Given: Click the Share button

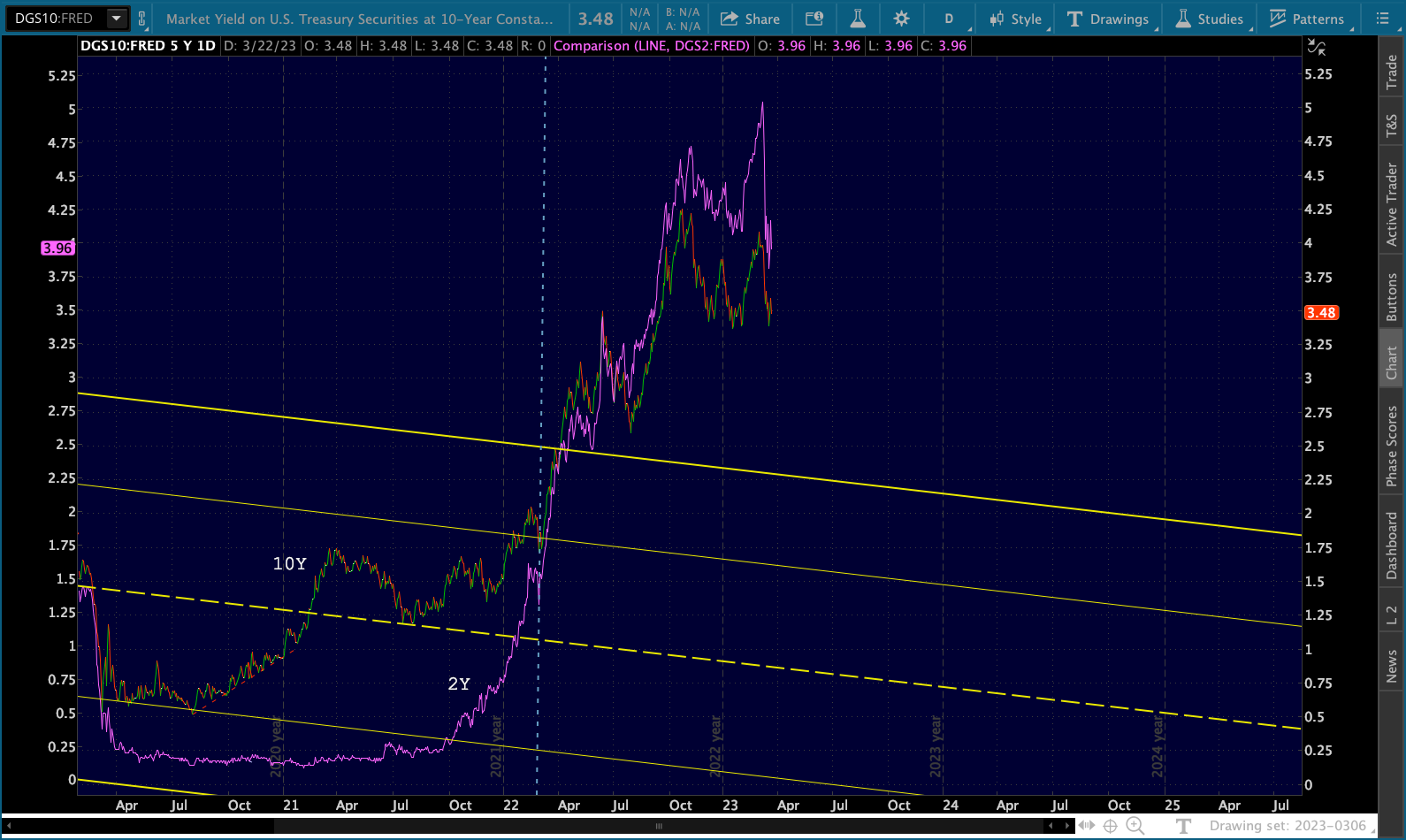Looking at the screenshot, I should click(x=750, y=19).
